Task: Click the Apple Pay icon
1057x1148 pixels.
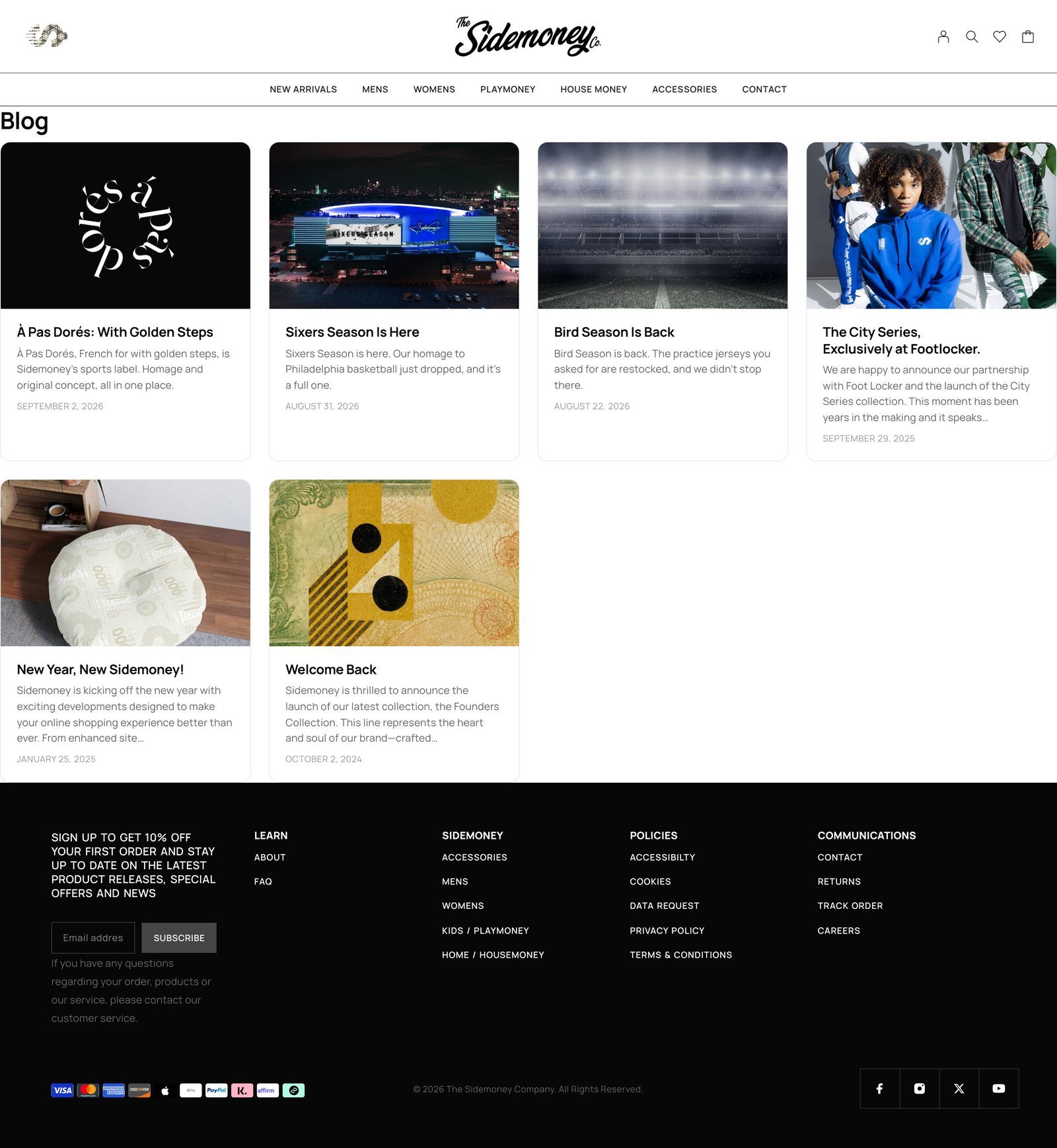Action: pyautogui.click(x=165, y=1090)
